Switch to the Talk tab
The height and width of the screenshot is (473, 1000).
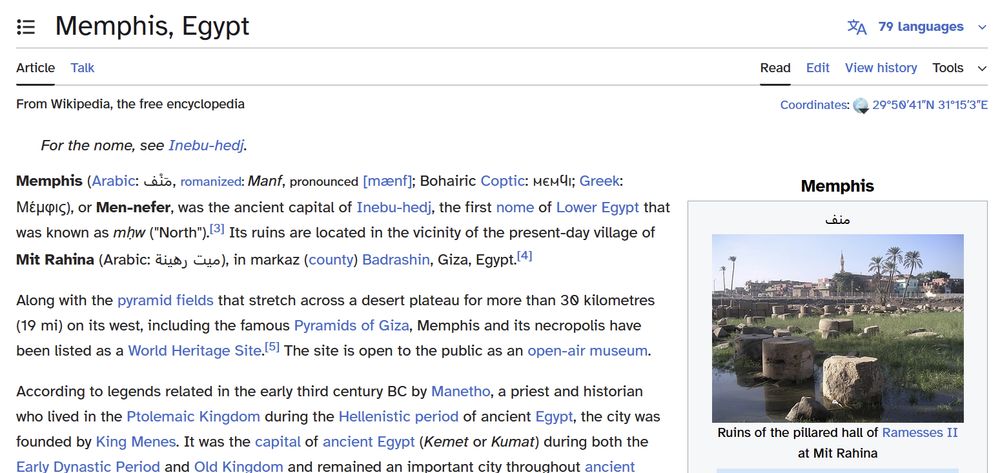82,68
